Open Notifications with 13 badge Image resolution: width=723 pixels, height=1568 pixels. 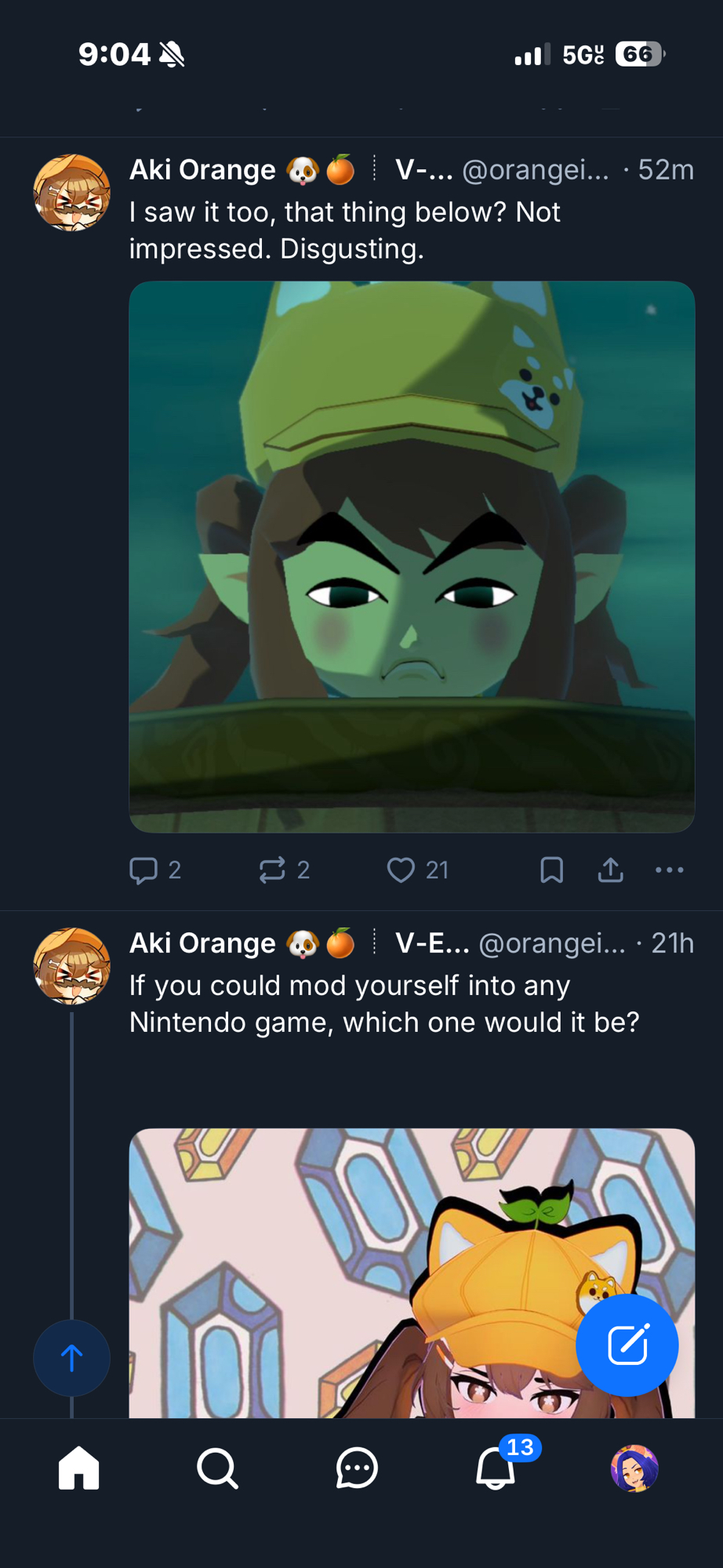point(496,1468)
